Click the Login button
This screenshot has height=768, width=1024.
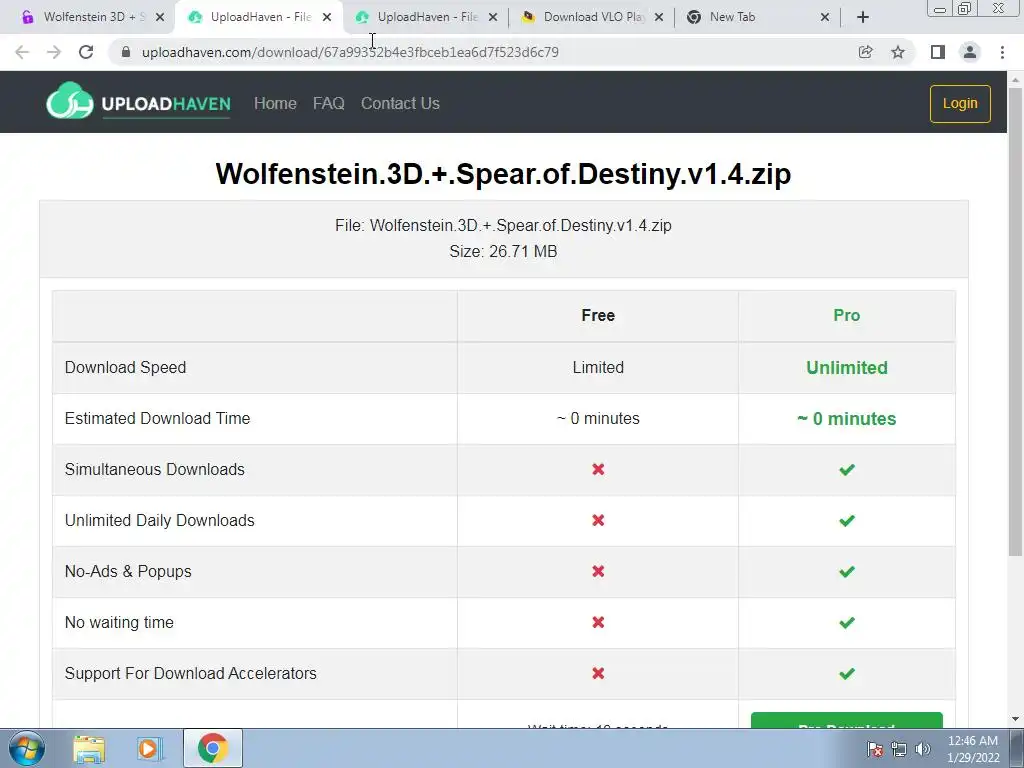point(960,103)
